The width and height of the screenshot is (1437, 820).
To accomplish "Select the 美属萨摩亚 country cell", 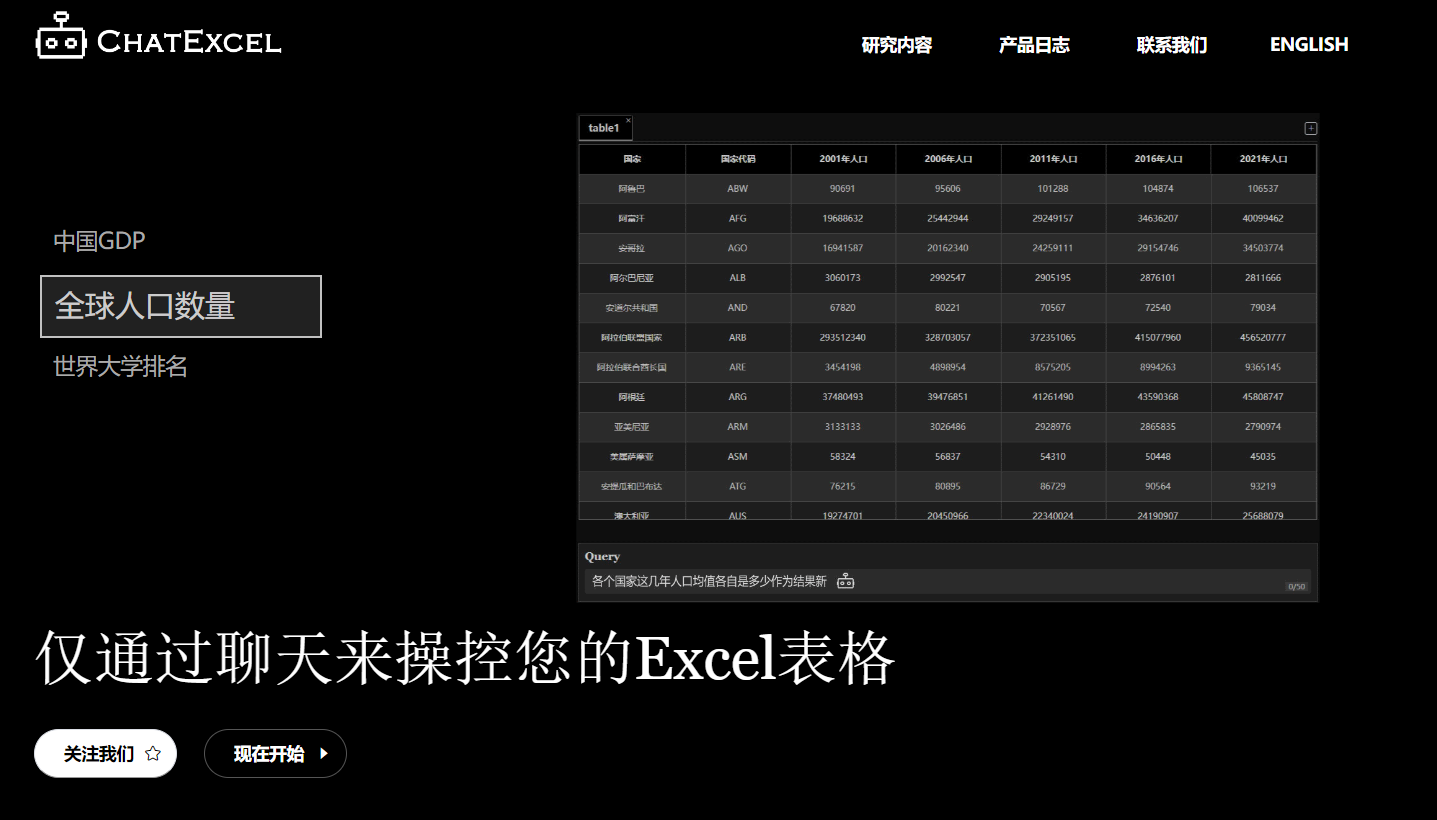I will click(632, 457).
